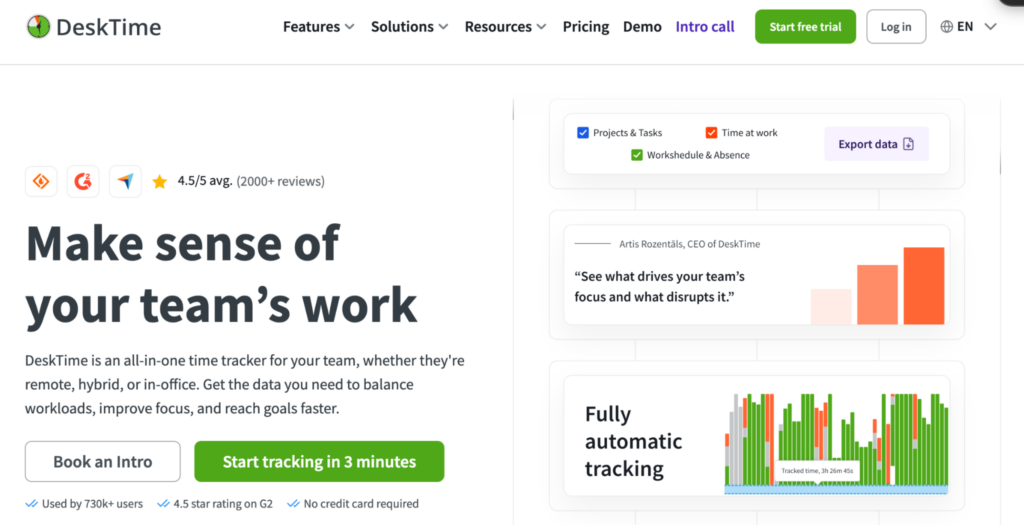
Task: Click the checkmark icon beside No credit card required
Action: 293,504
